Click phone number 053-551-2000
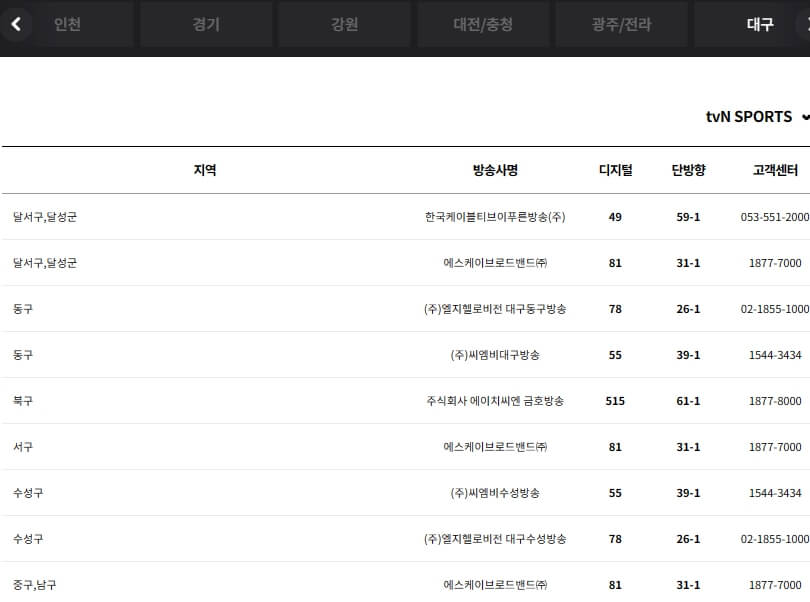 775,217
